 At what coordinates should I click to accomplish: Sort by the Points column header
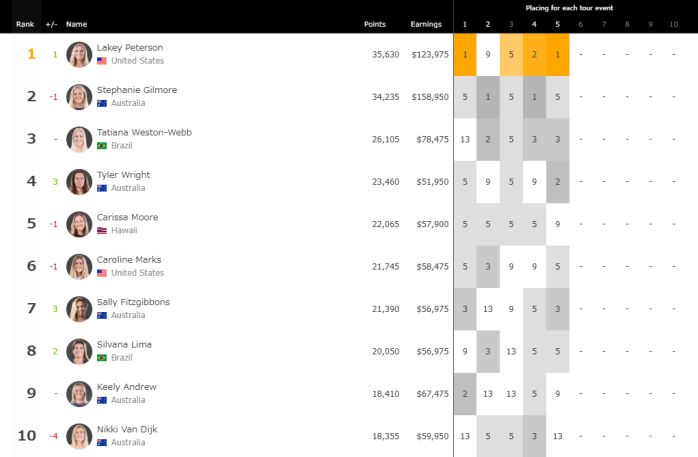click(375, 23)
